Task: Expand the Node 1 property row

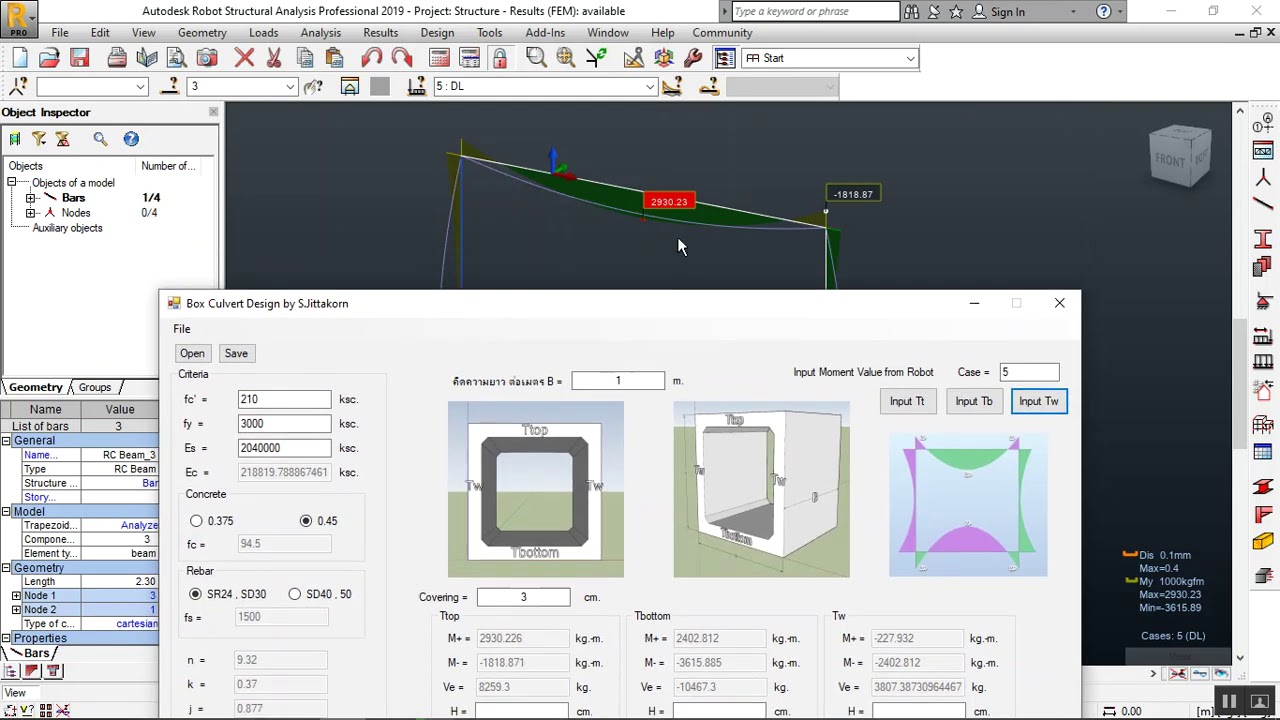Action: 16,596
